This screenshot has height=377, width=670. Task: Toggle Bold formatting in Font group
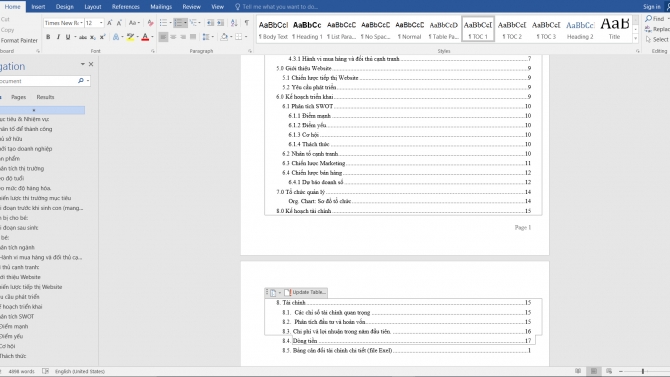(48, 37)
